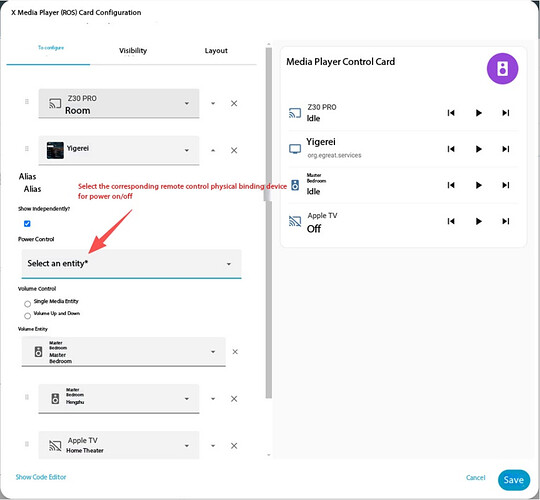Skip to next track on Z30 PRO
Viewport: 540px width, 500px height.
pos(506,113)
